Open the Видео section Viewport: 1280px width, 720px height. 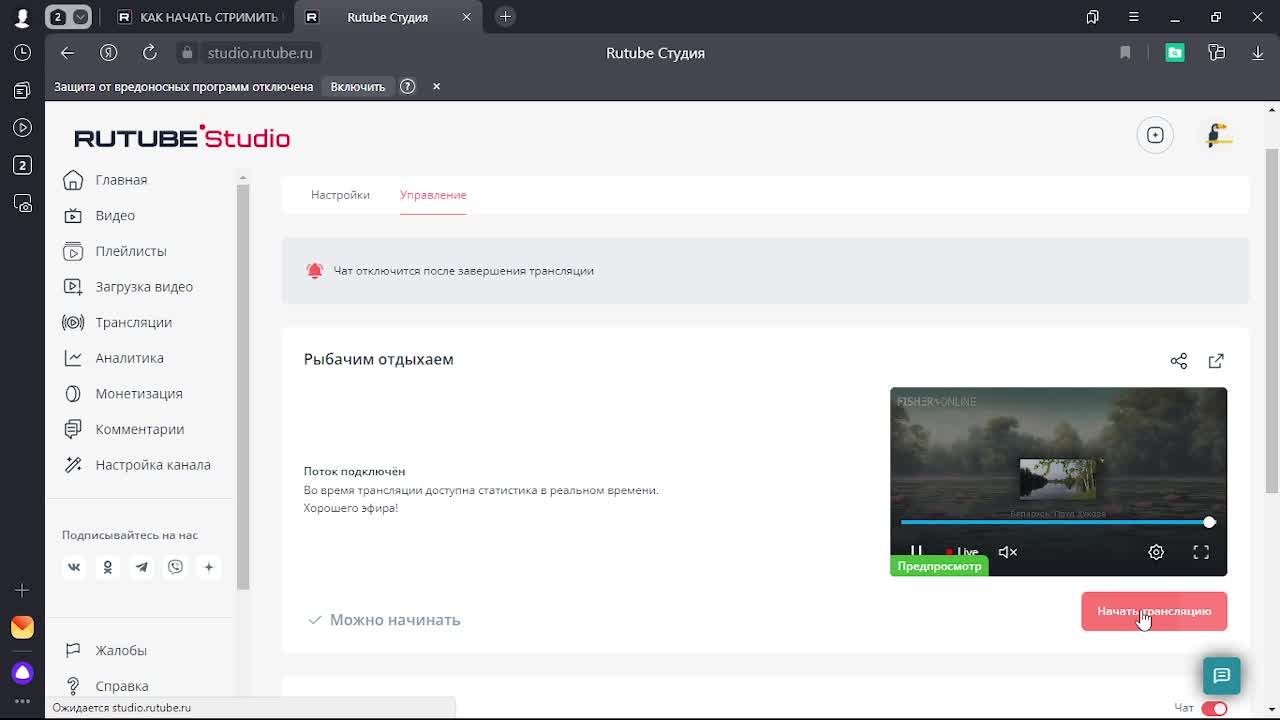[115, 216]
